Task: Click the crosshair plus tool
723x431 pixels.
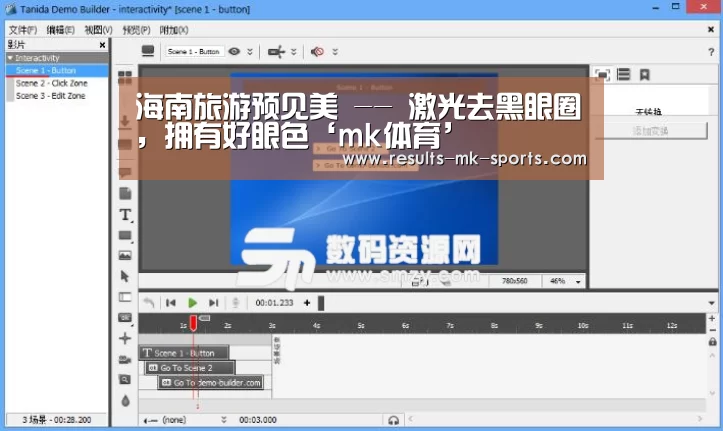Action: 125,338
